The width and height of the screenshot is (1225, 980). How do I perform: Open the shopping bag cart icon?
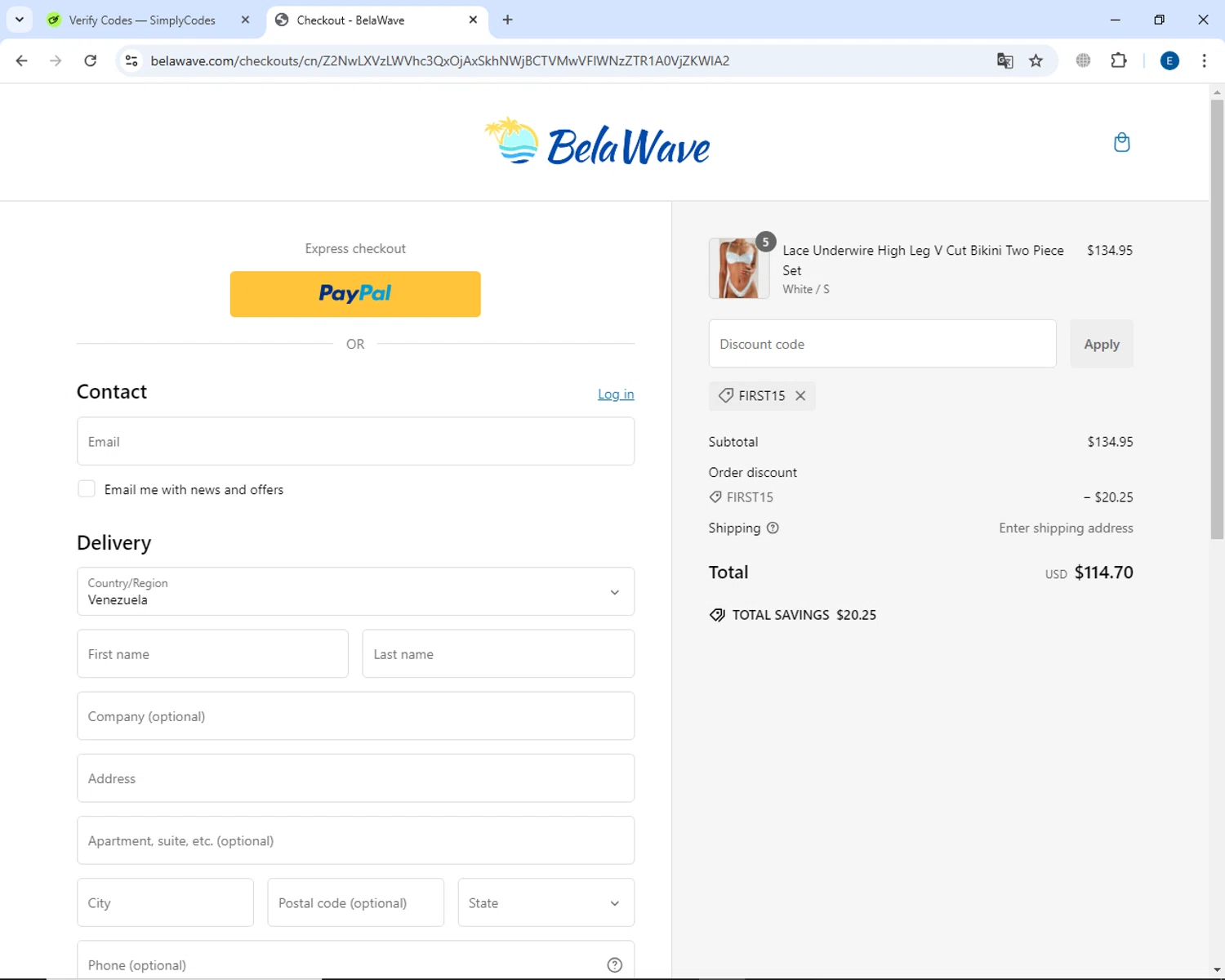[1122, 142]
